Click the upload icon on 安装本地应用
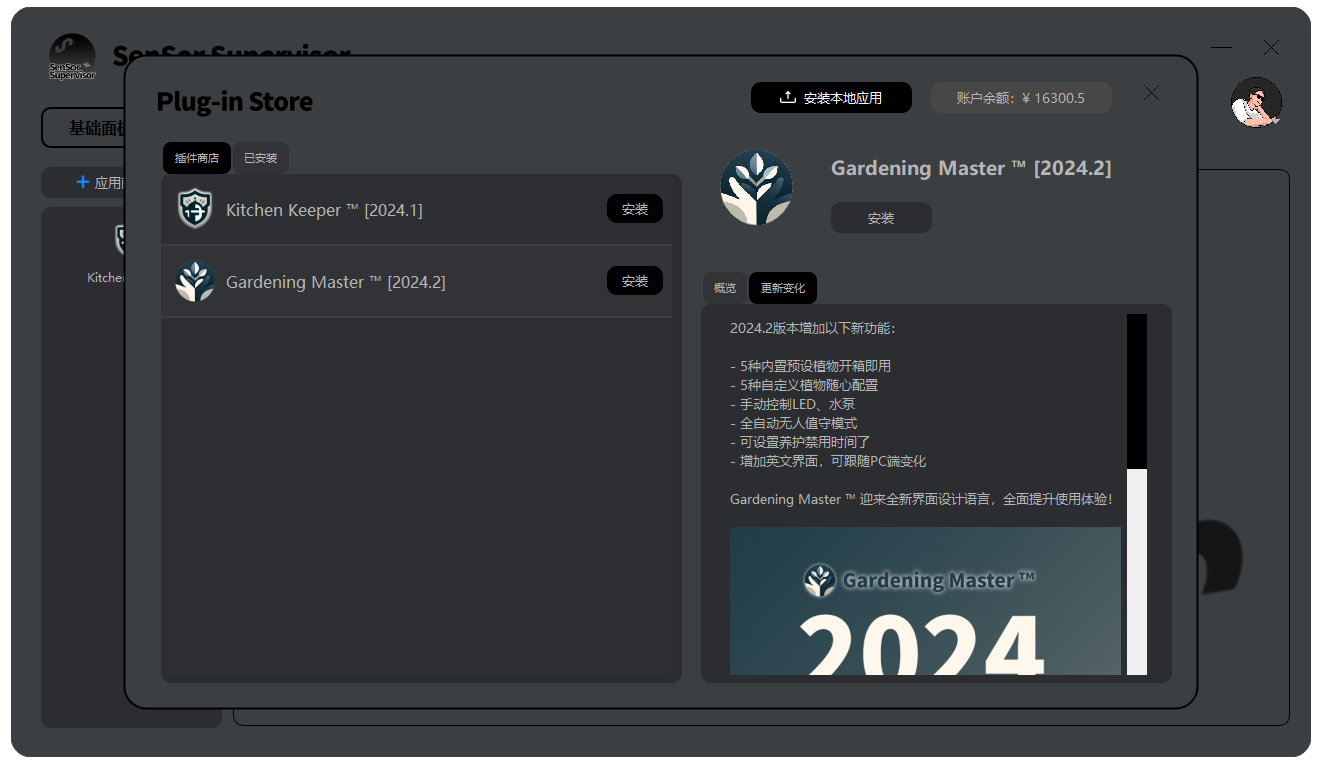The image size is (1323, 767). [x=788, y=97]
